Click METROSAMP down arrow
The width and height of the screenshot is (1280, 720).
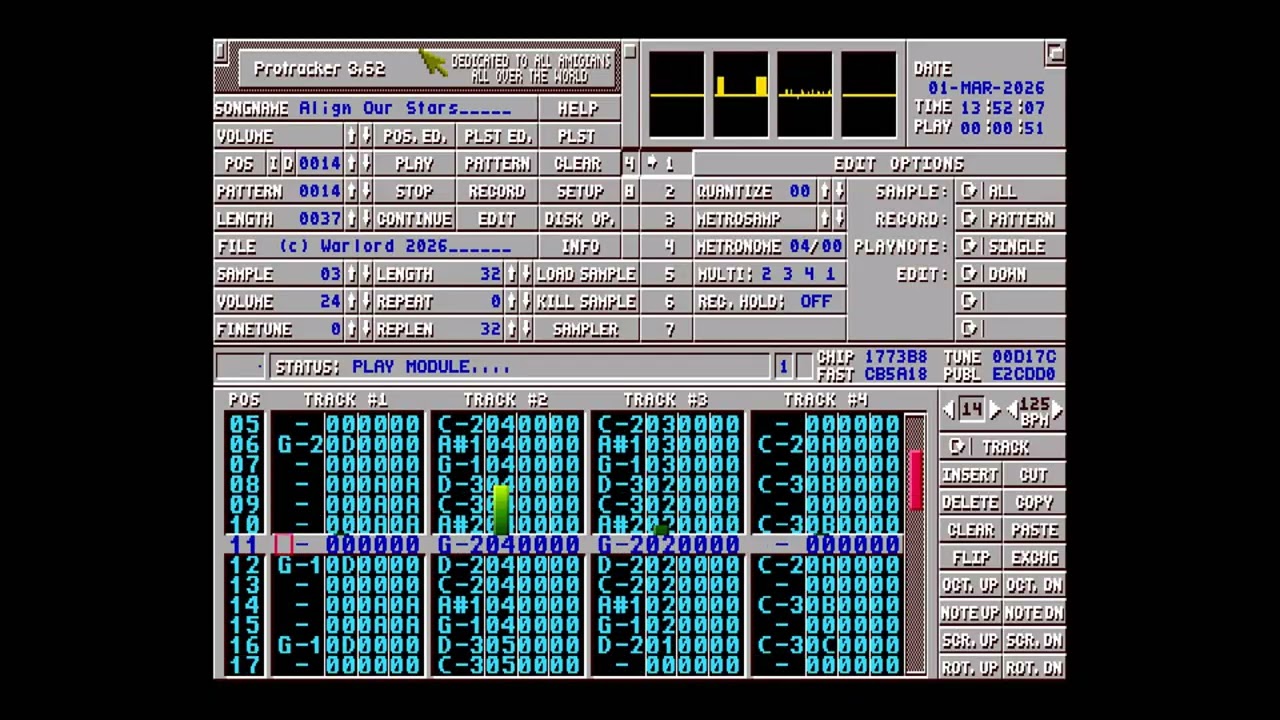coord(839,218)
